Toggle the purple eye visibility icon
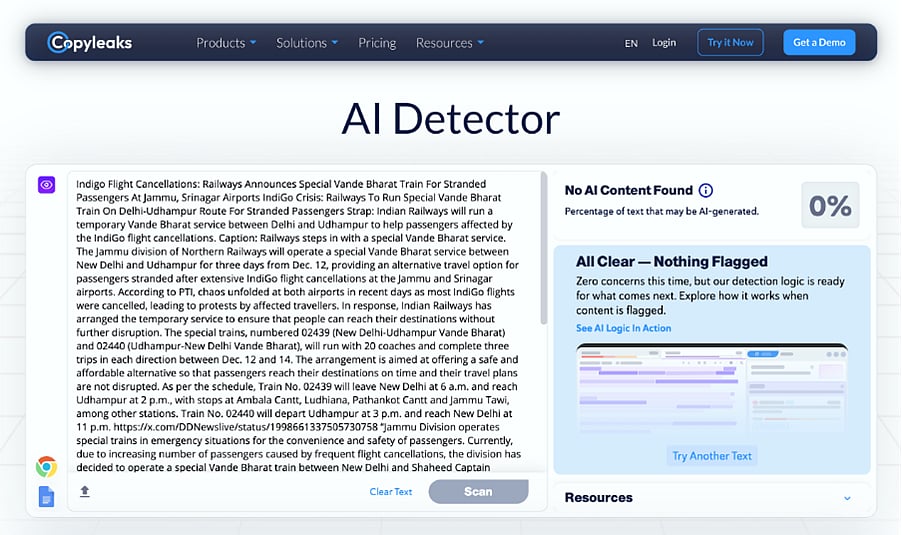The image size is (902, 535). coord(46,185)
